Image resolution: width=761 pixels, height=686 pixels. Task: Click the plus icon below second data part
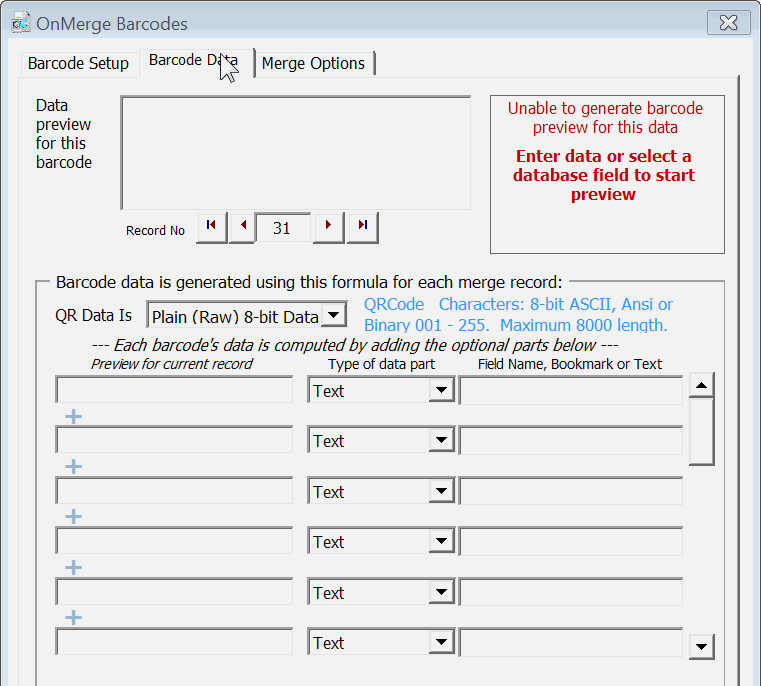[x=73, y=466]
